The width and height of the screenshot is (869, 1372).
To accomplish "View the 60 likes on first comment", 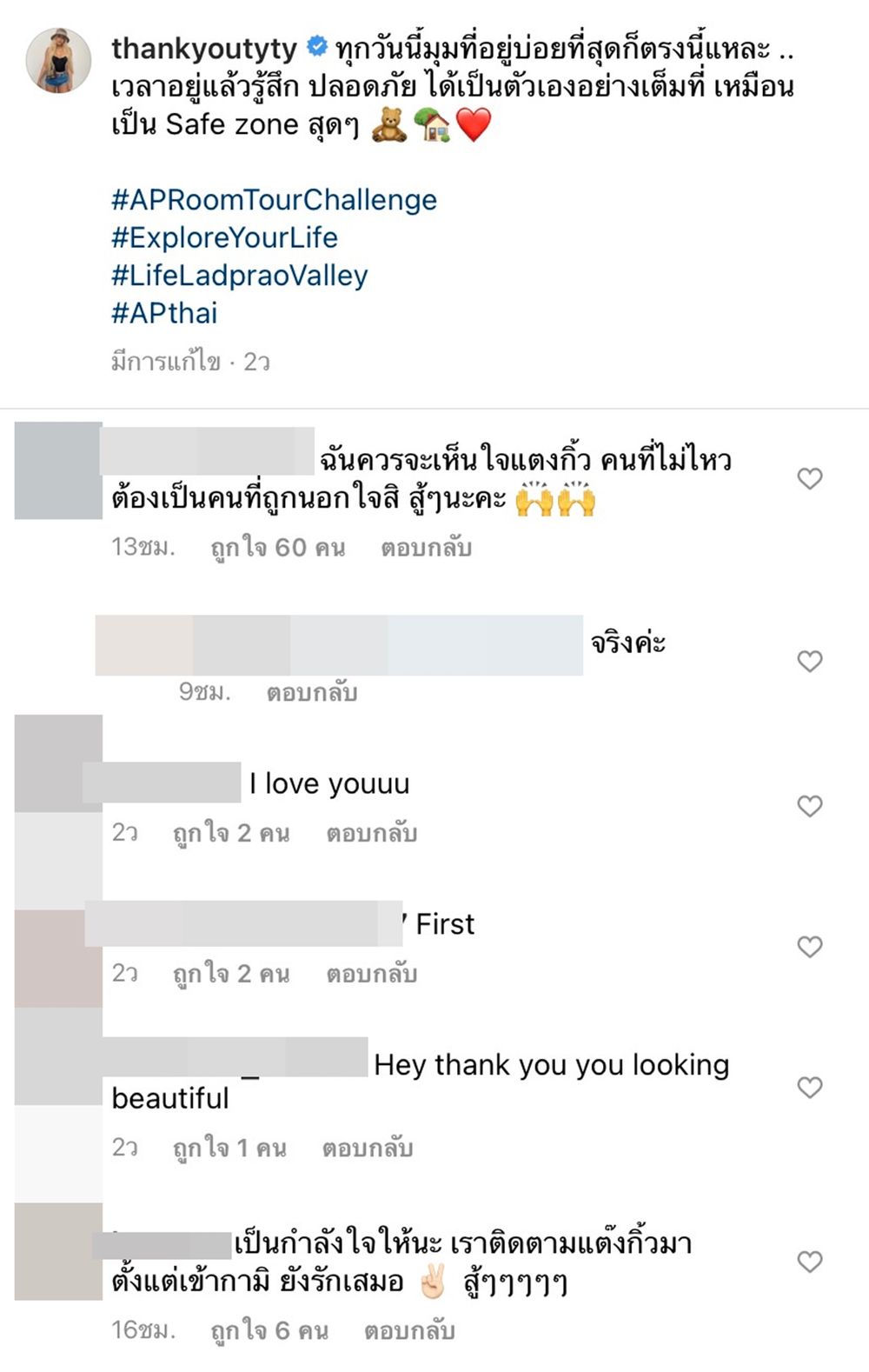I will [x=278, y=548].
